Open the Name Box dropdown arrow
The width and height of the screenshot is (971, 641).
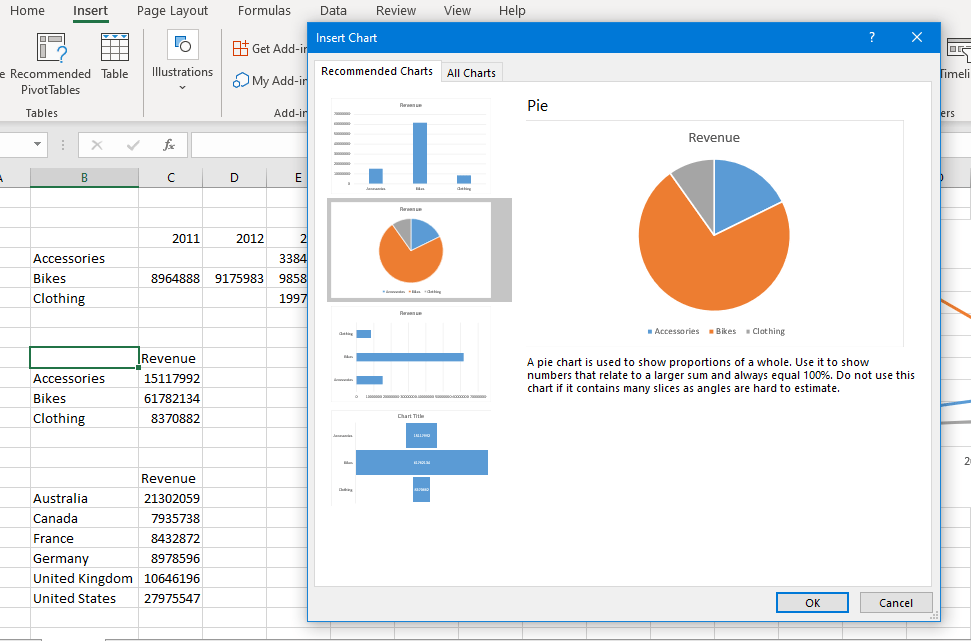[38, 145]
